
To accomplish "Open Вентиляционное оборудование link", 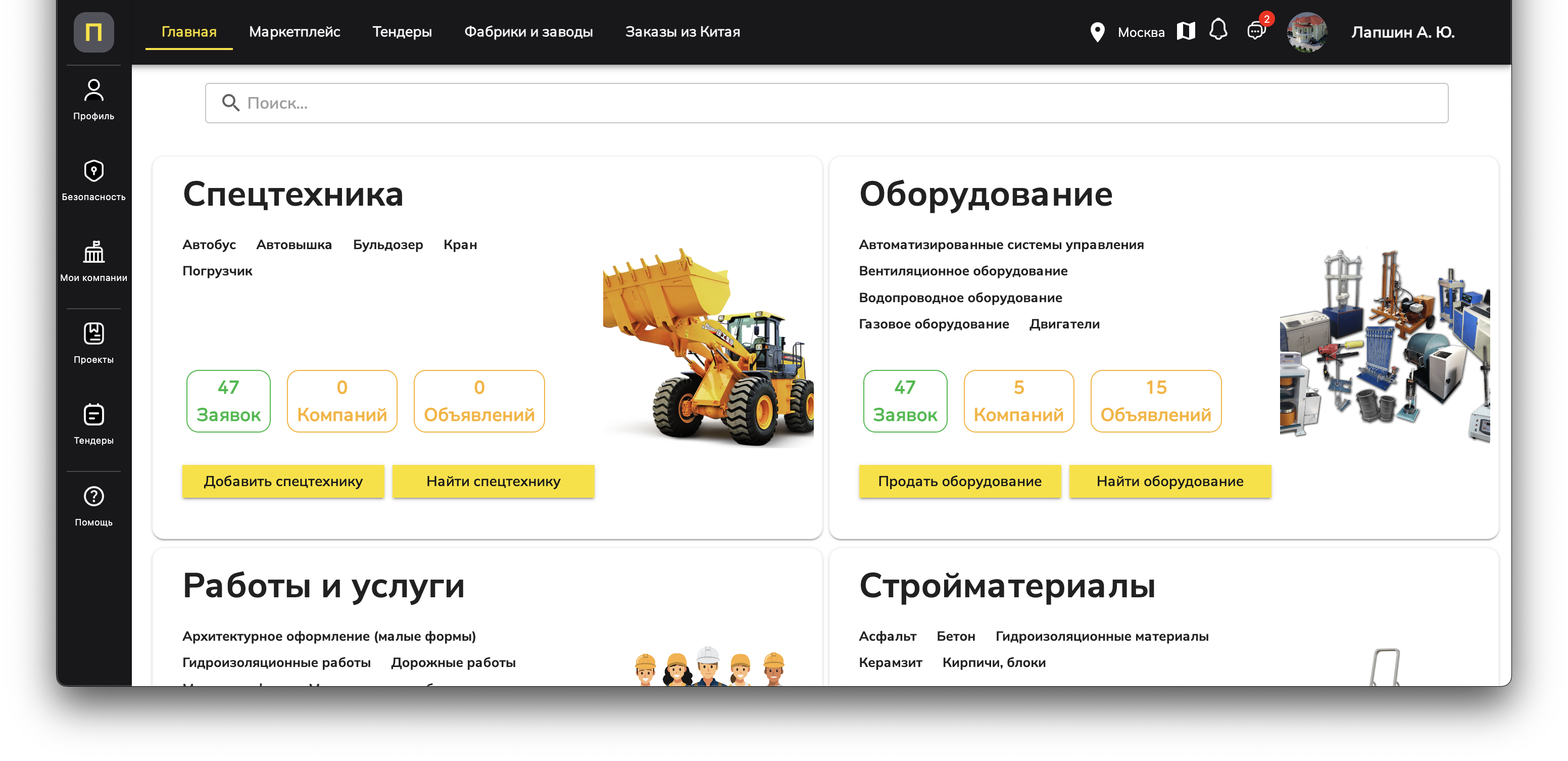I will [963, 271].
